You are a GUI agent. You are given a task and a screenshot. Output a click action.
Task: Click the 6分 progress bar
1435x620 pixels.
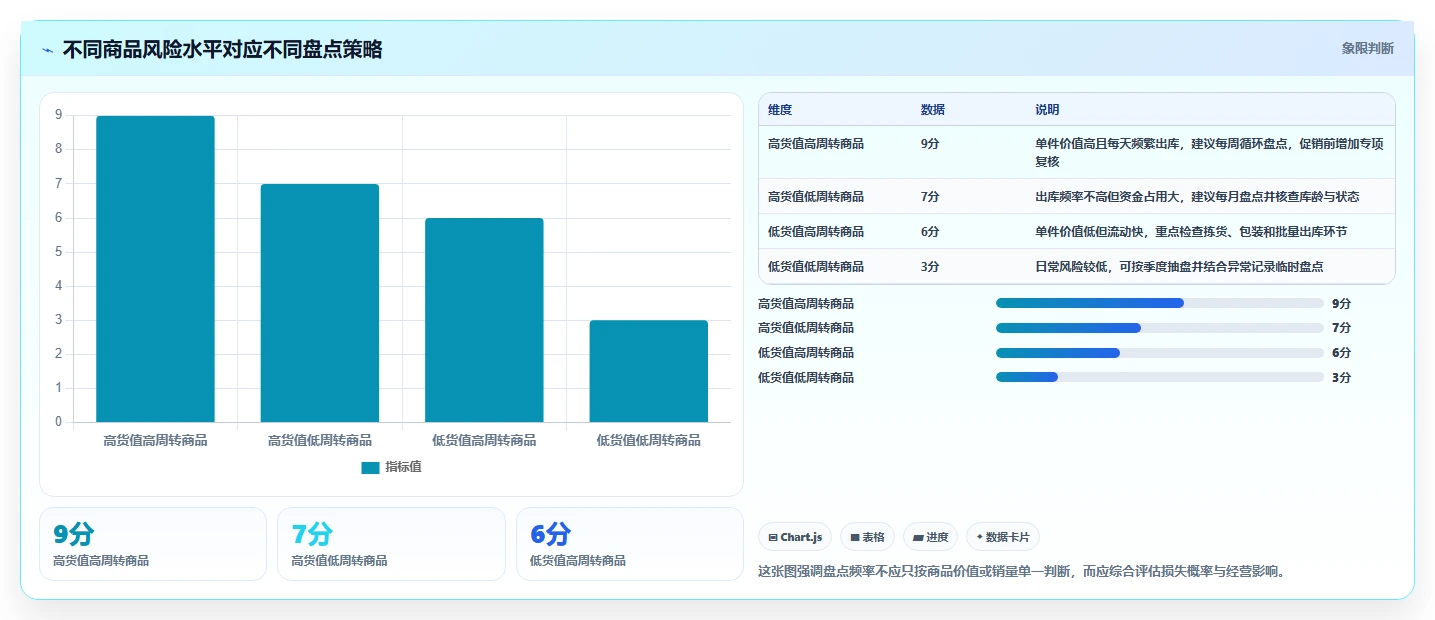[x=1160, y=353]
